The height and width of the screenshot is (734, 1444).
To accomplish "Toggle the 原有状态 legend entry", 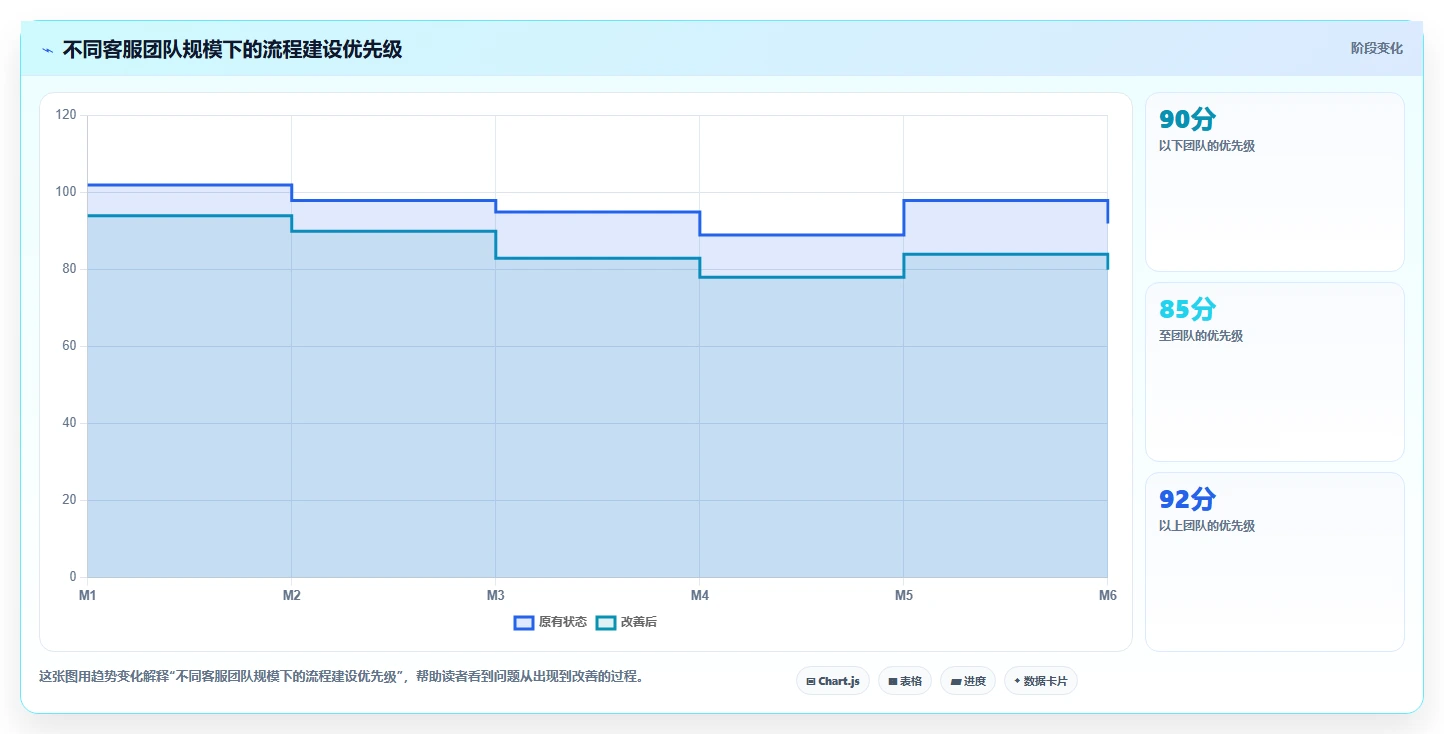I will [x=550, y=622].
